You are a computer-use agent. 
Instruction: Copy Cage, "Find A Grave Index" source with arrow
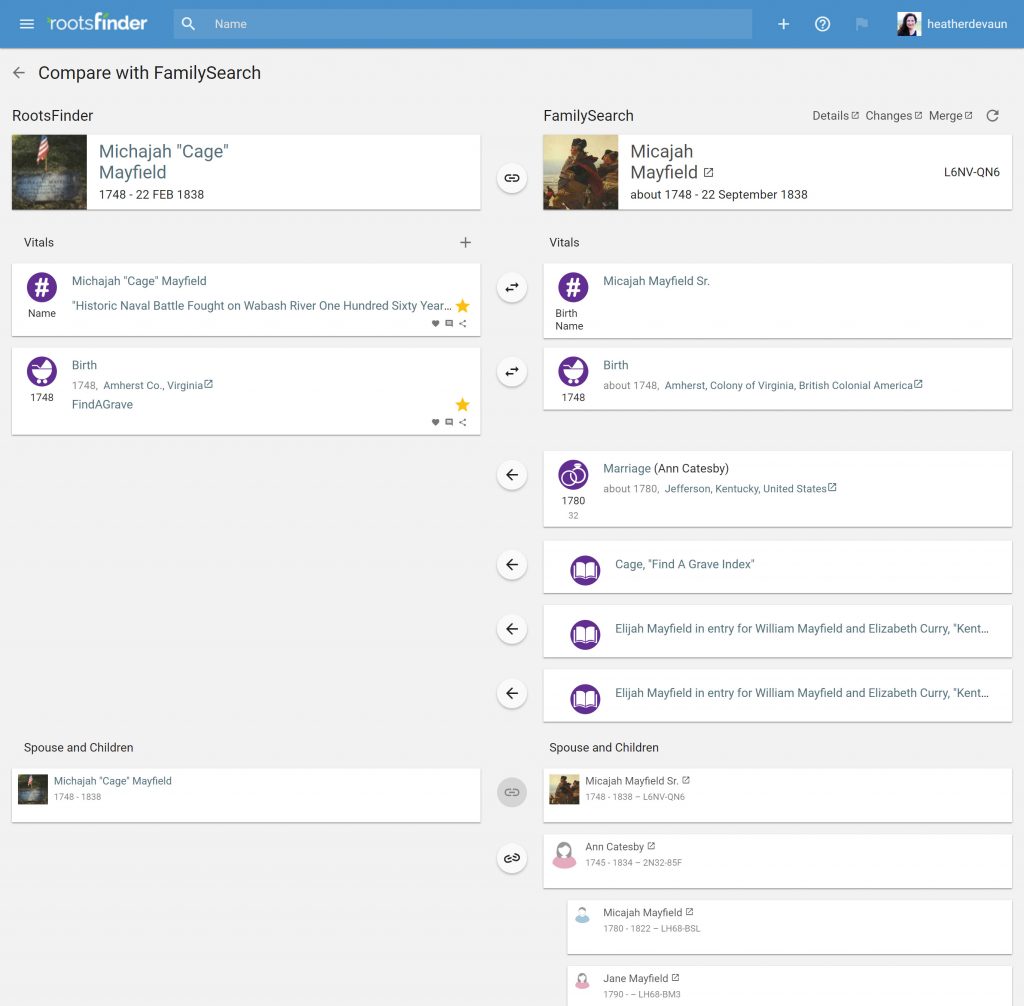[512, 564]
